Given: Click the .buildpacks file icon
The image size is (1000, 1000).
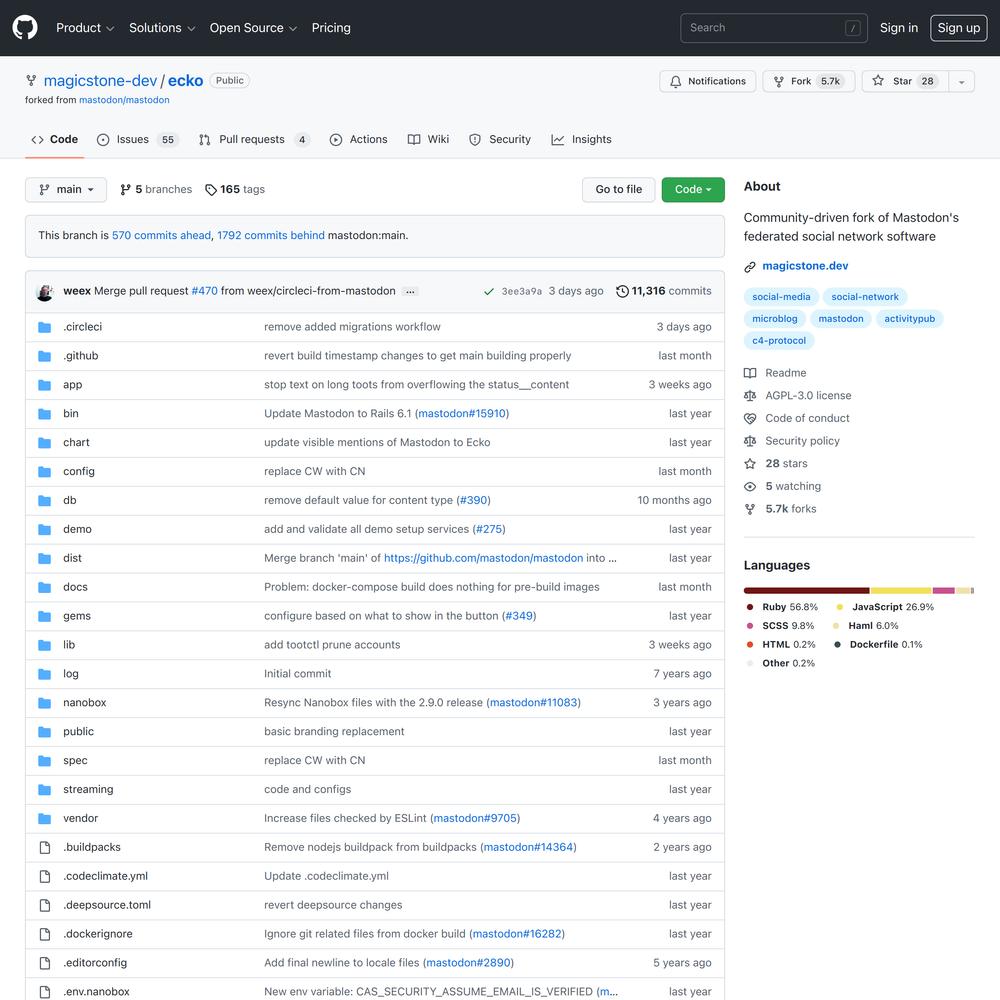Looking at the screenshot, I should 45,848.
